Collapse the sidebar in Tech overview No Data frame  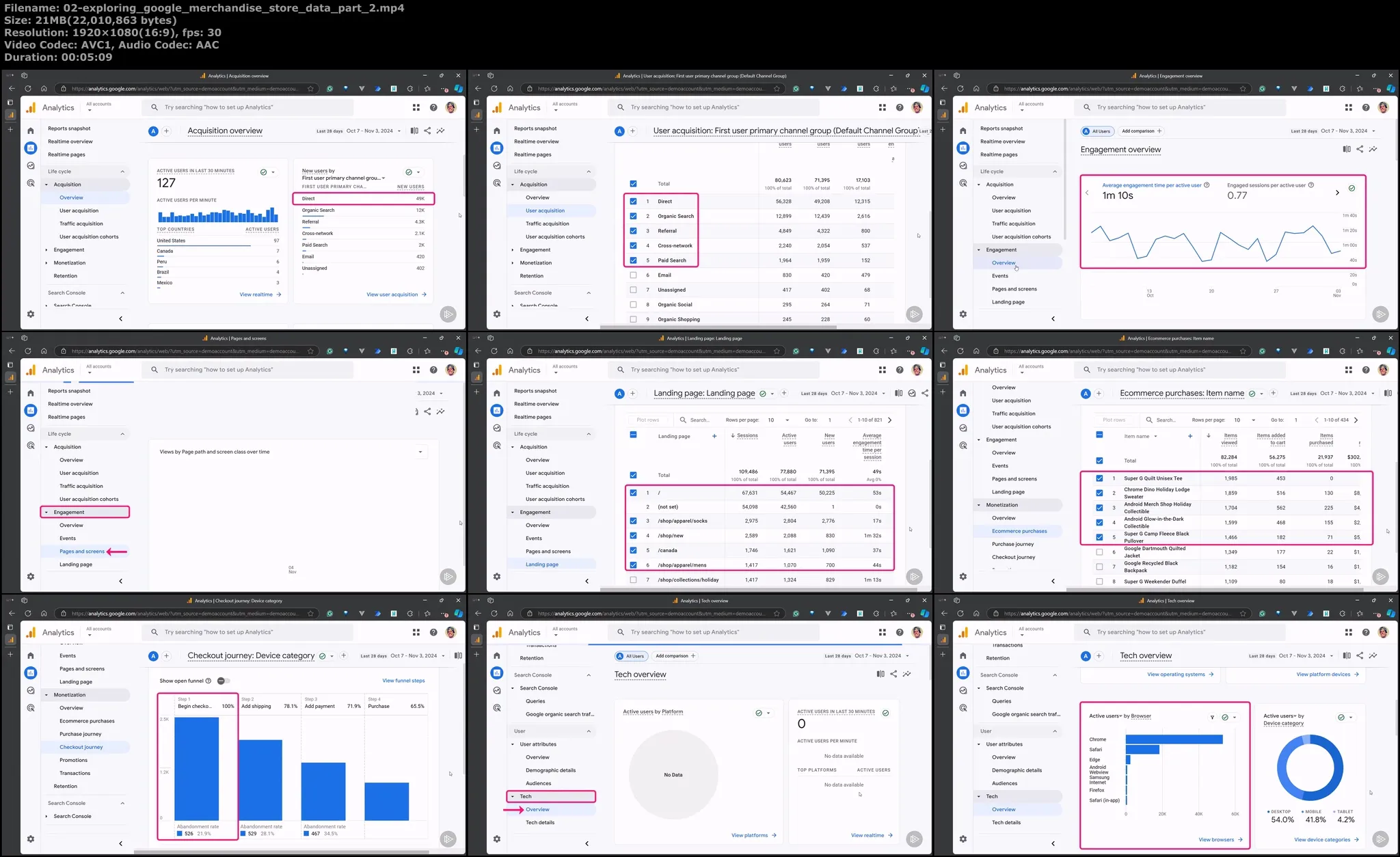(x=587, y=843)
